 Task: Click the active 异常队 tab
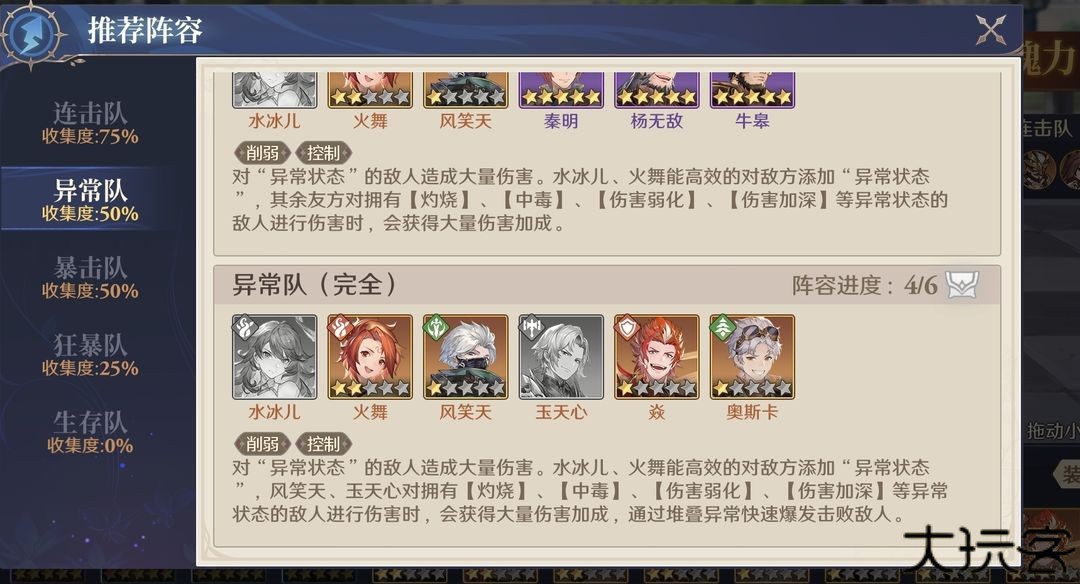click(x=90, y=200)
